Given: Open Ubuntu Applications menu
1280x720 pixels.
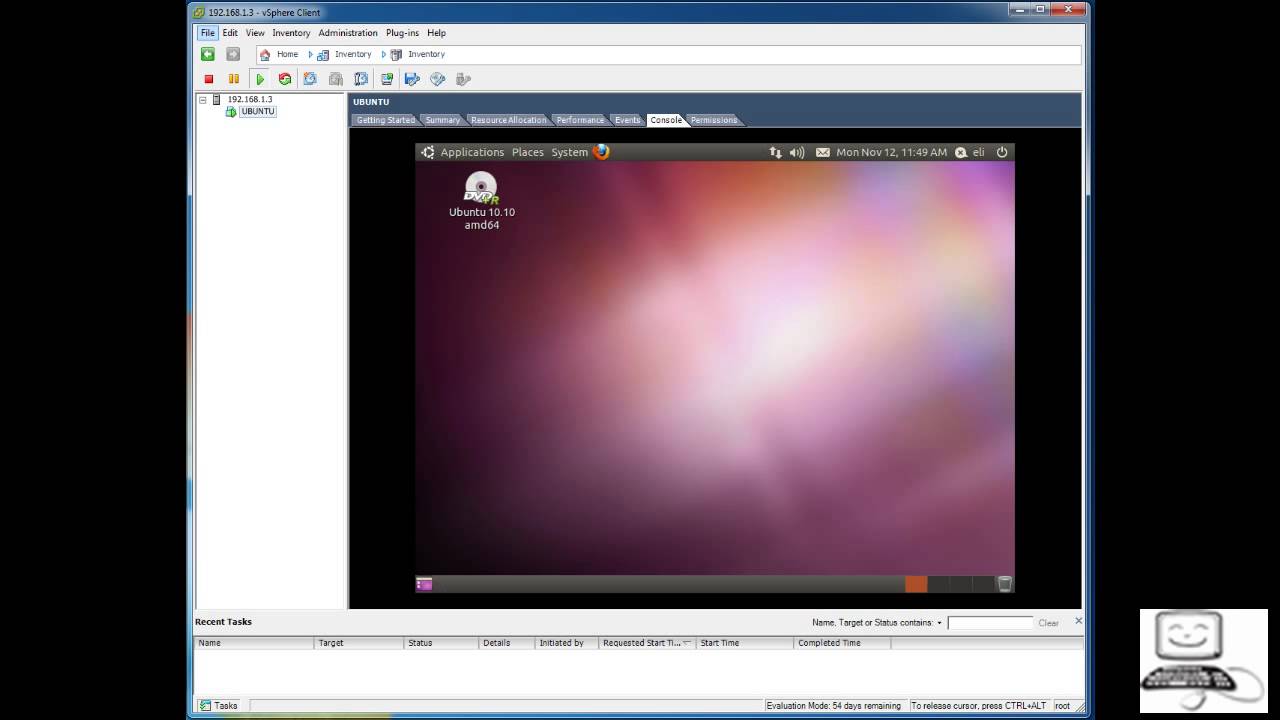Looking at the screenshot, I should (x=472, y=152).
